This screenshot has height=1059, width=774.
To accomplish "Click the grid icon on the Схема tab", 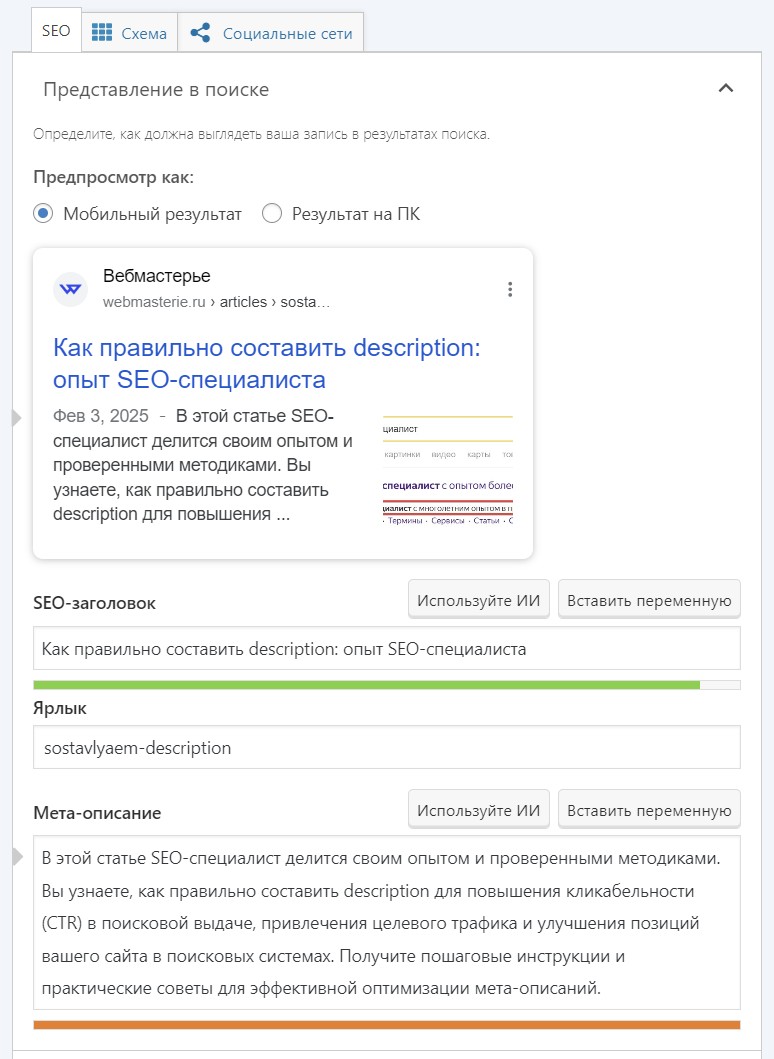I will 102,33.
